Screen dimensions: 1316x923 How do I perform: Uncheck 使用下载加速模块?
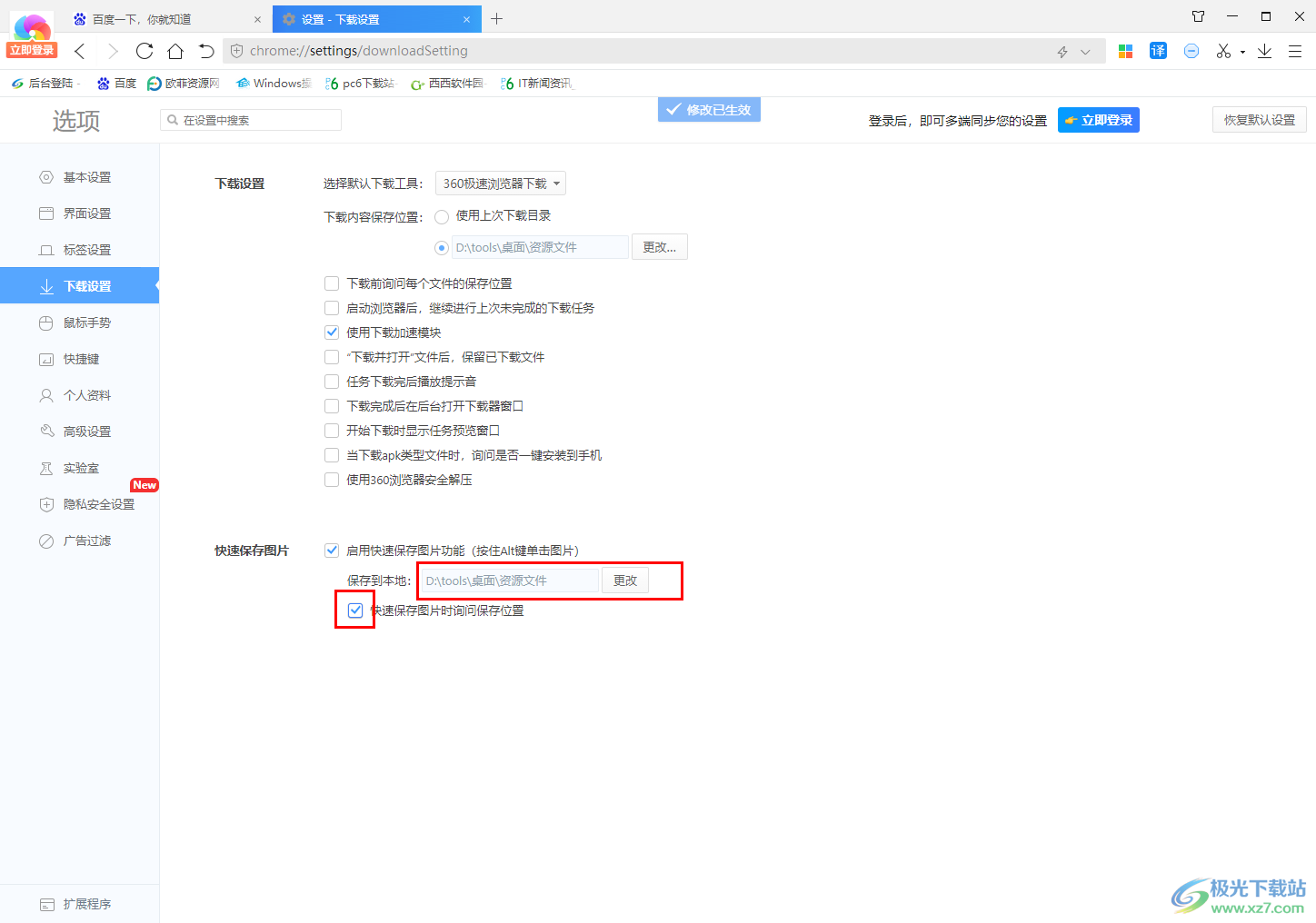(x=332, y=332)
